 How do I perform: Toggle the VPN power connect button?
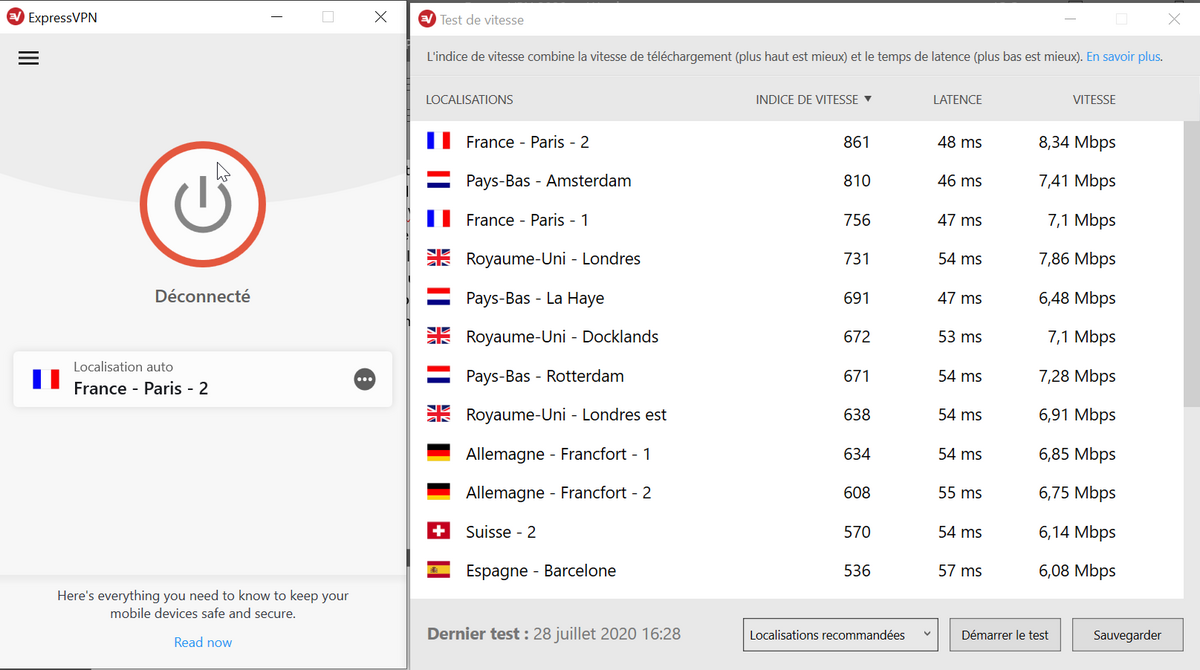[x=203, y=204]
